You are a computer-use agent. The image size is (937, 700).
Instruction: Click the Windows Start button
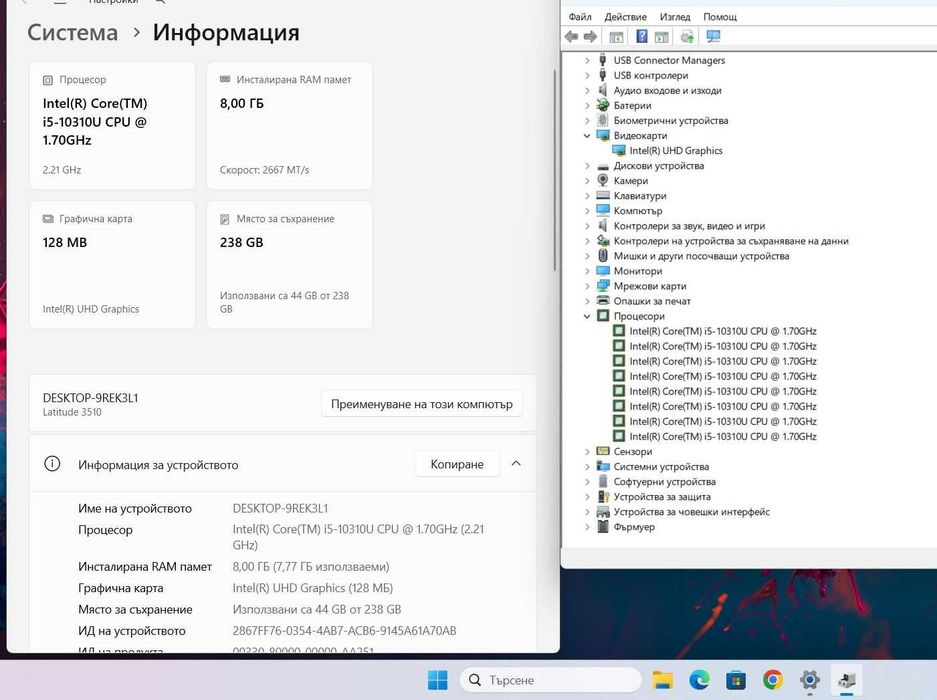pyautogui.click(x=437, y=680)
